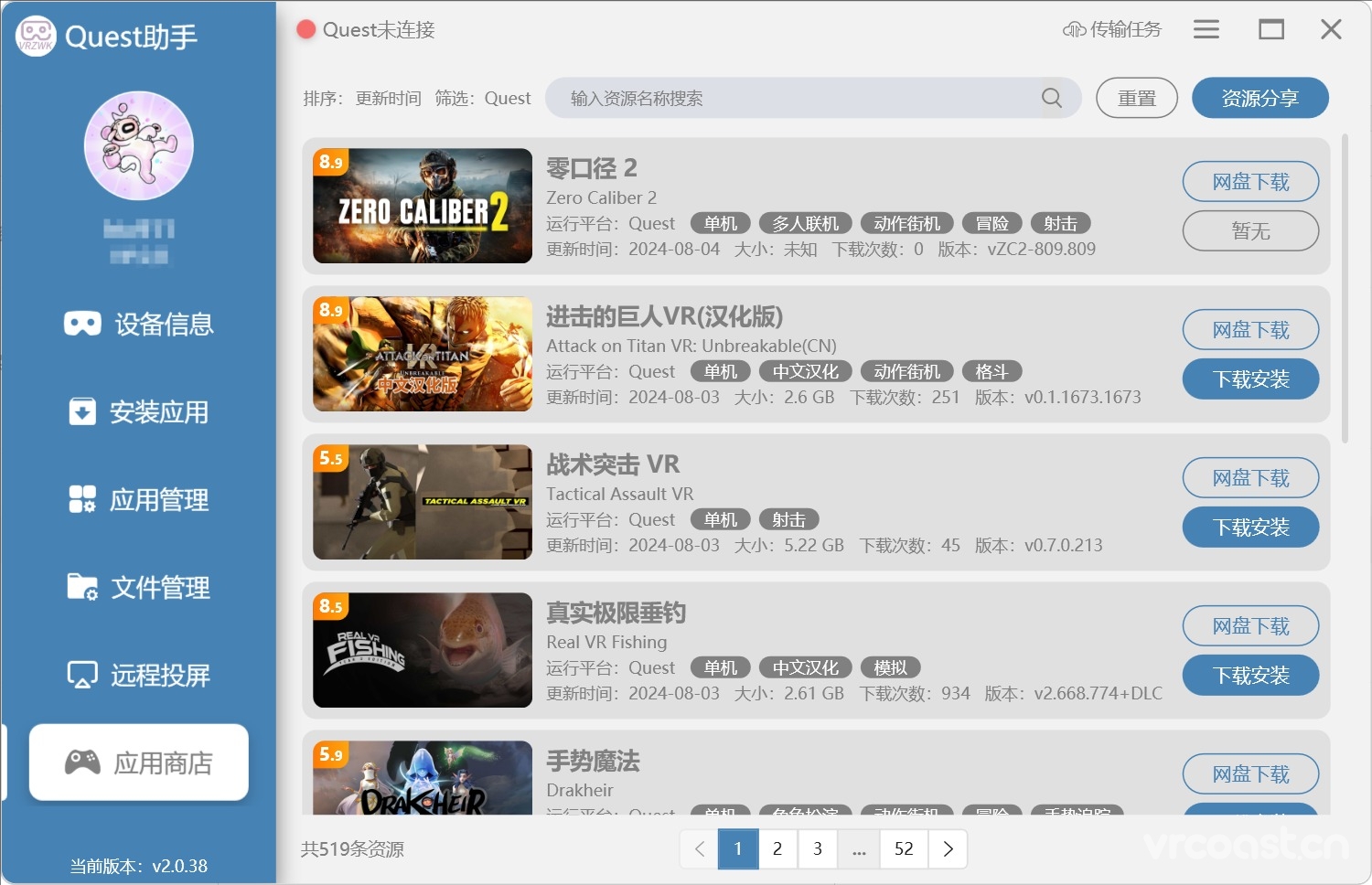The width and height of the screenshot is (1372, 885).
Task: Open the Drakheir thumbnail
Action: pos(423,777)
